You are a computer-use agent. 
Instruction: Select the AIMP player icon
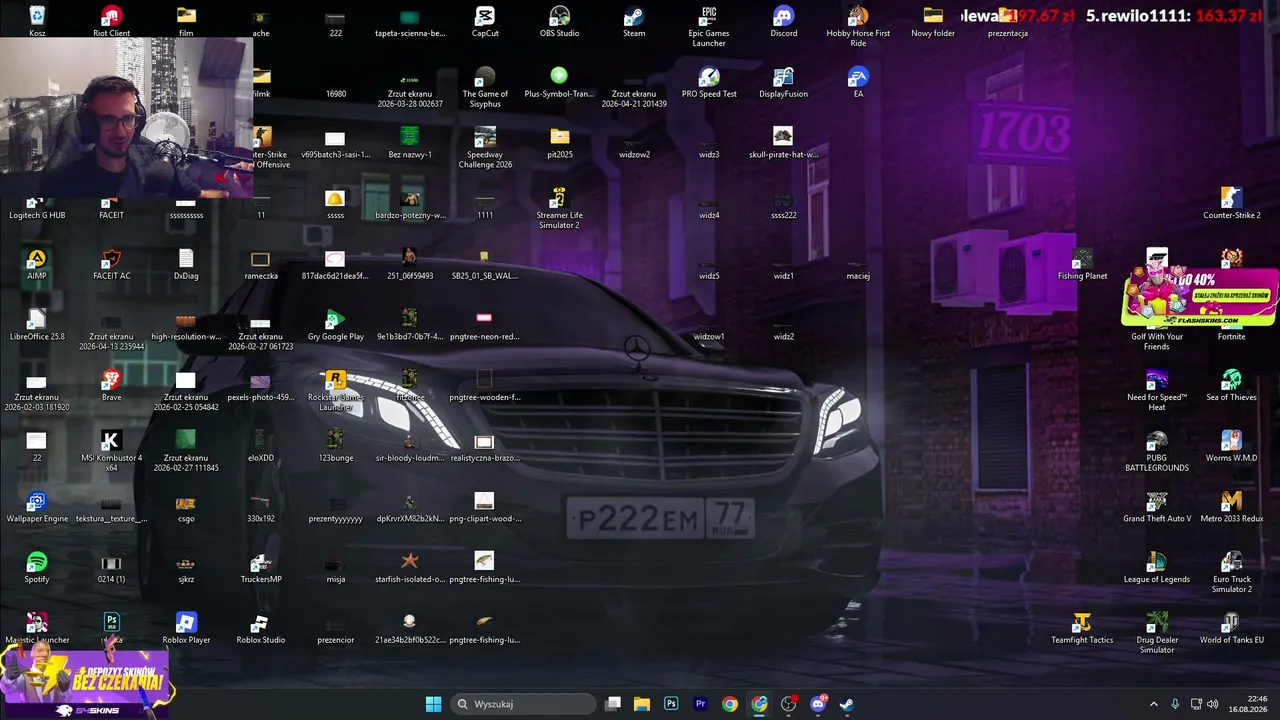(37, 264)
